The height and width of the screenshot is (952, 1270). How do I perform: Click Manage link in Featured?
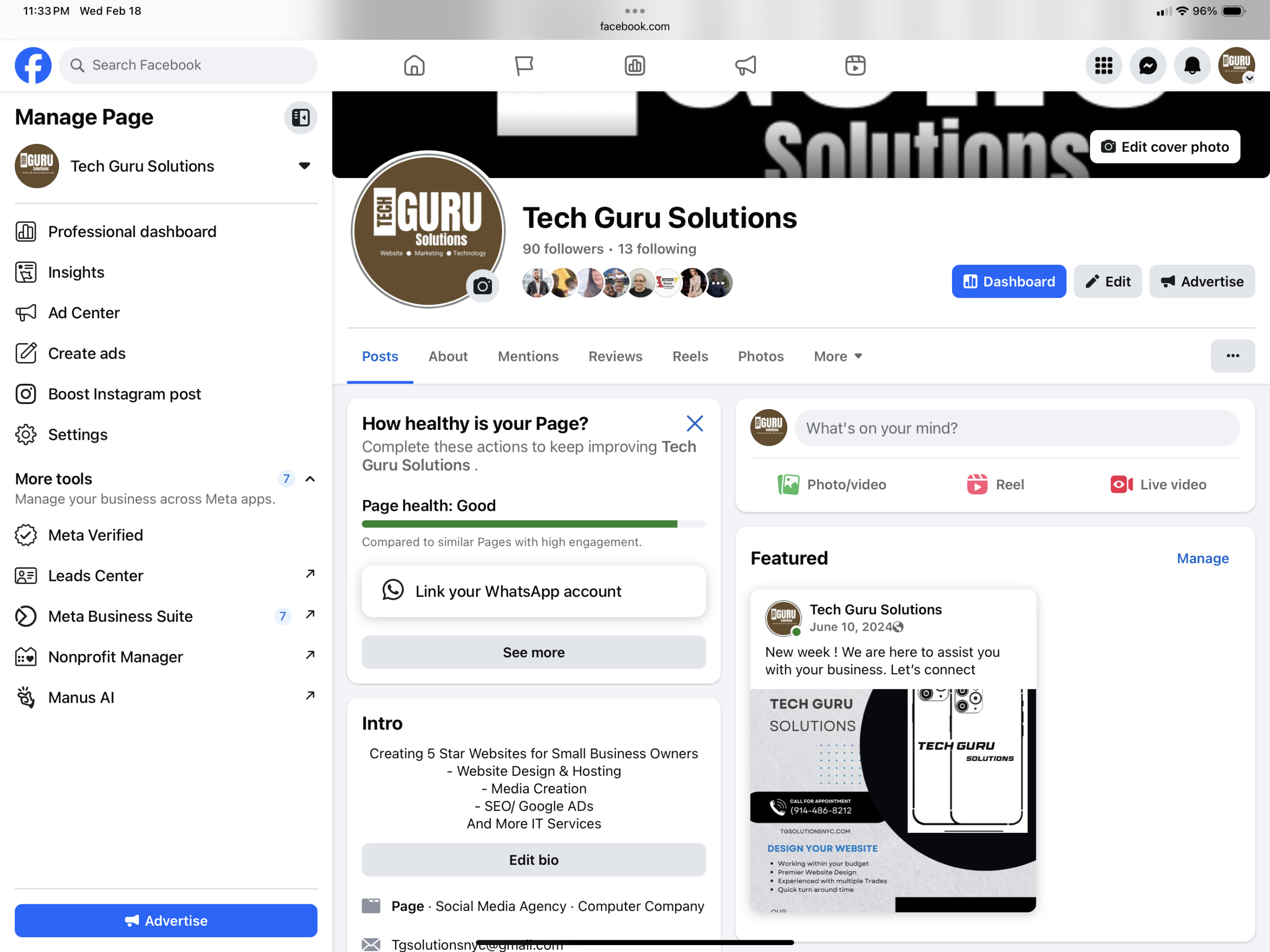coord(1202,558)
